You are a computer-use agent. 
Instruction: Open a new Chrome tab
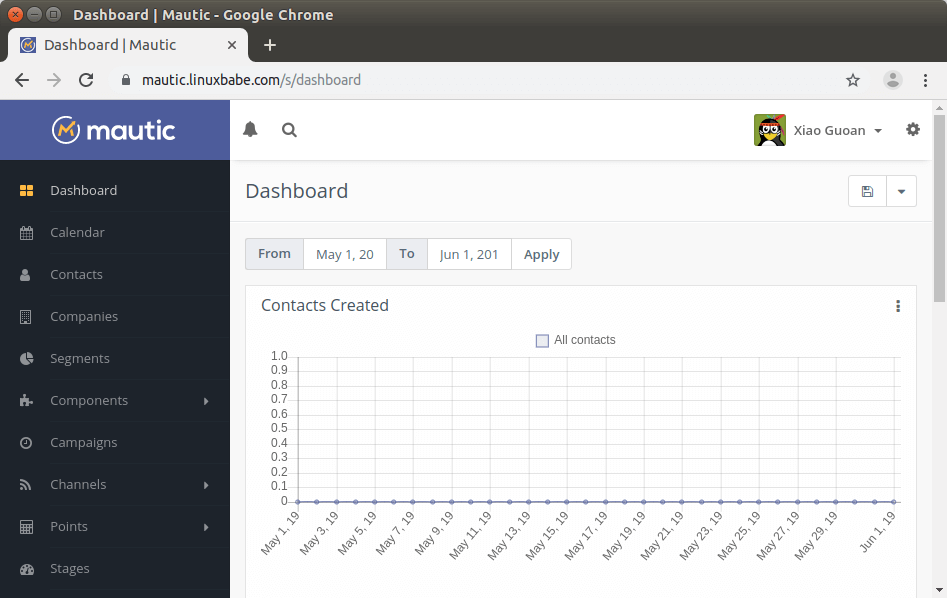pos(269,45)
